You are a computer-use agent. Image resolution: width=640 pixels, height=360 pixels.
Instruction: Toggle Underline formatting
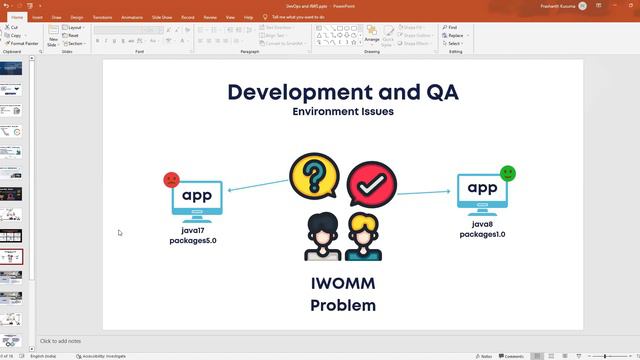pyautogui.click(x=114, y=41)
